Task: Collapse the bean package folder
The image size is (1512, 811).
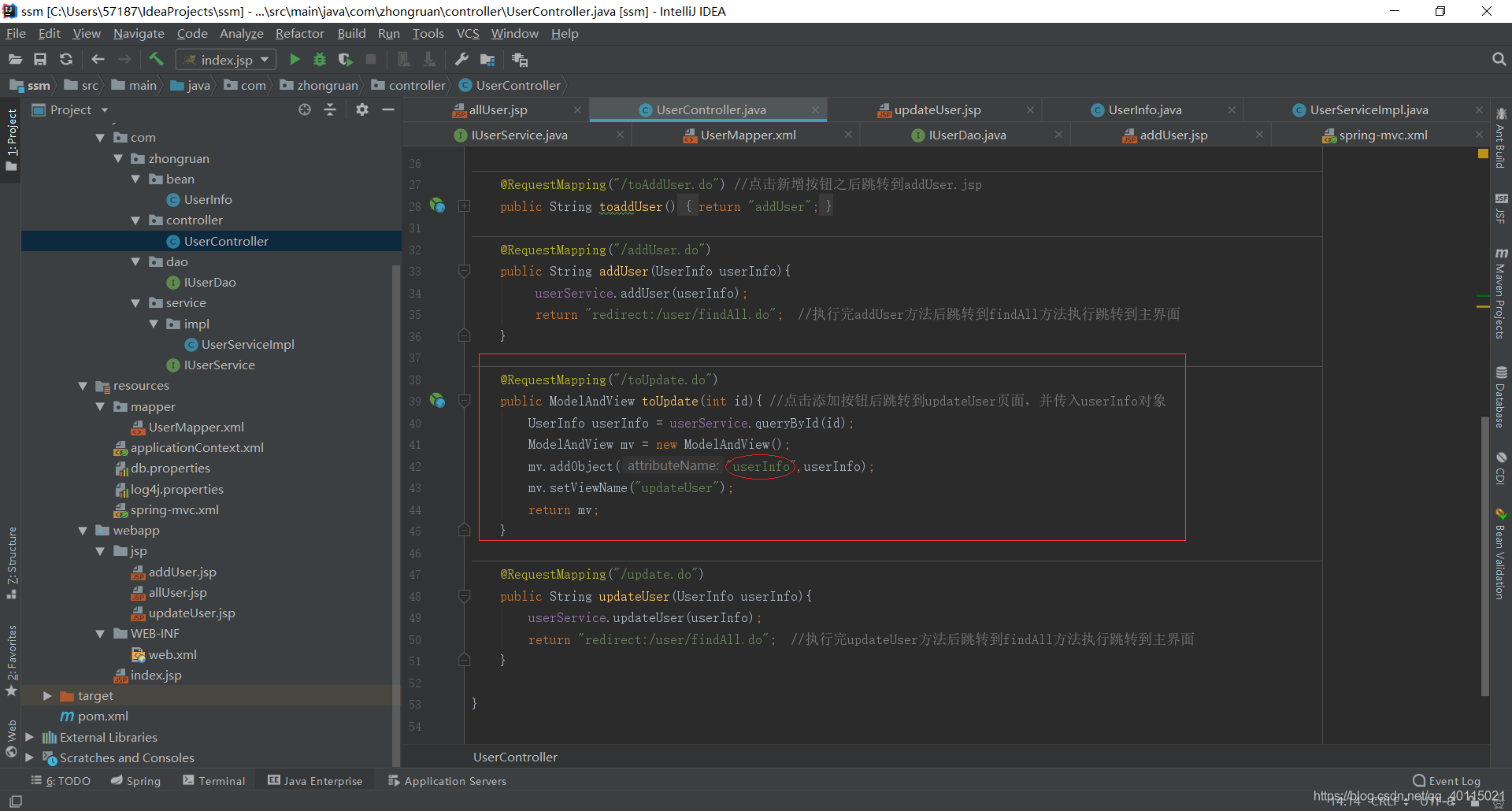Action: (x=135, y=180)
